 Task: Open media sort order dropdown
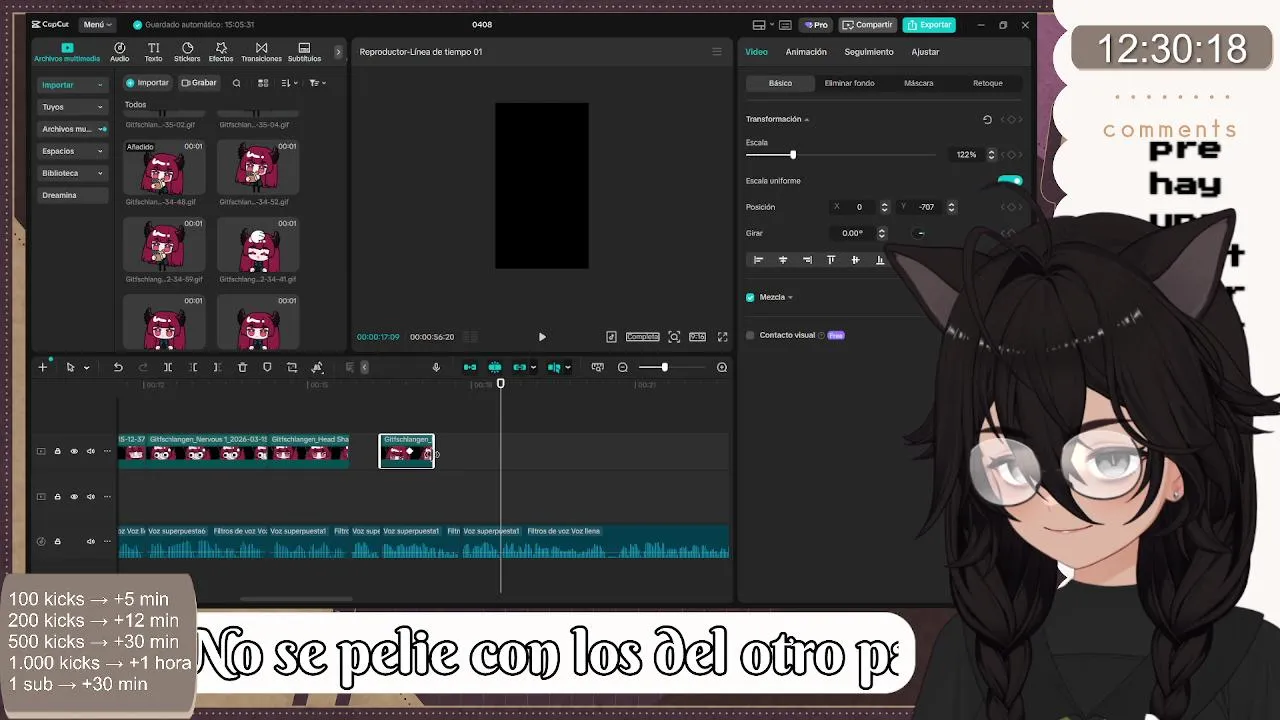tap(288, 83)
